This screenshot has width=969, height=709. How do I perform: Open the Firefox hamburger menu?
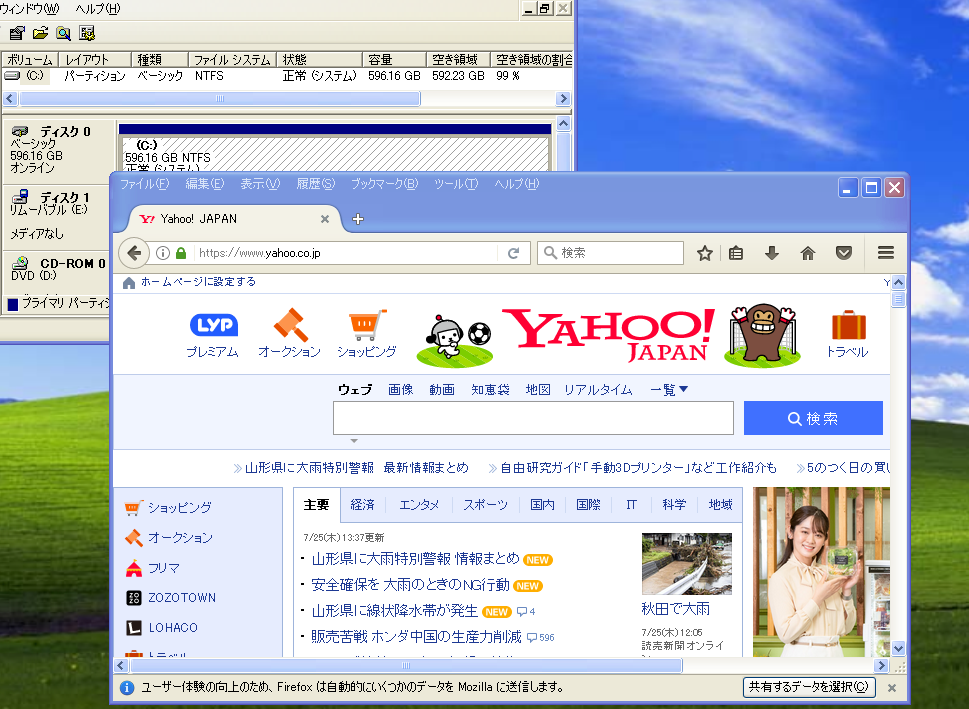click(886, 252)
